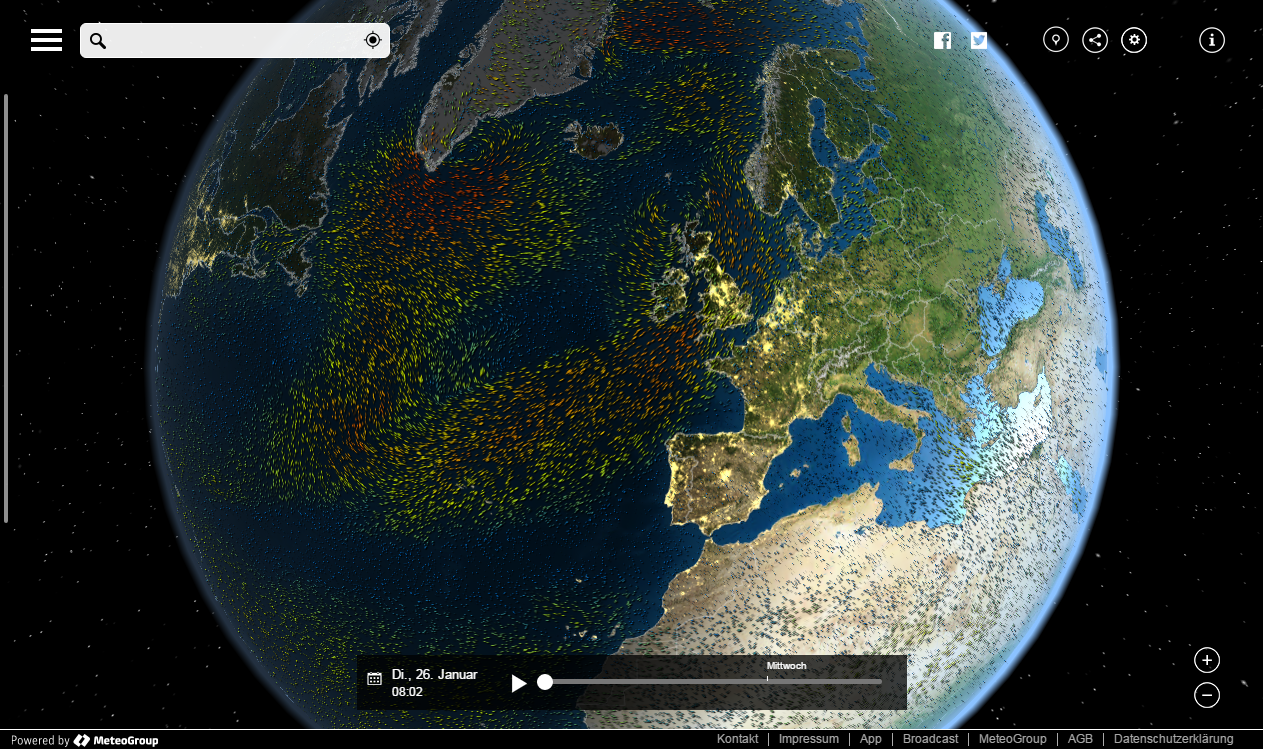Viewport: 1263px width, 749px height.
Task: Share on Facebook
Action: (942, 40)
